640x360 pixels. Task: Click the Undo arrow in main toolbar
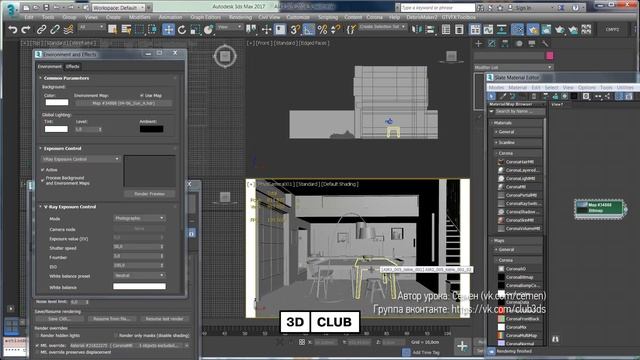[13, 29]
